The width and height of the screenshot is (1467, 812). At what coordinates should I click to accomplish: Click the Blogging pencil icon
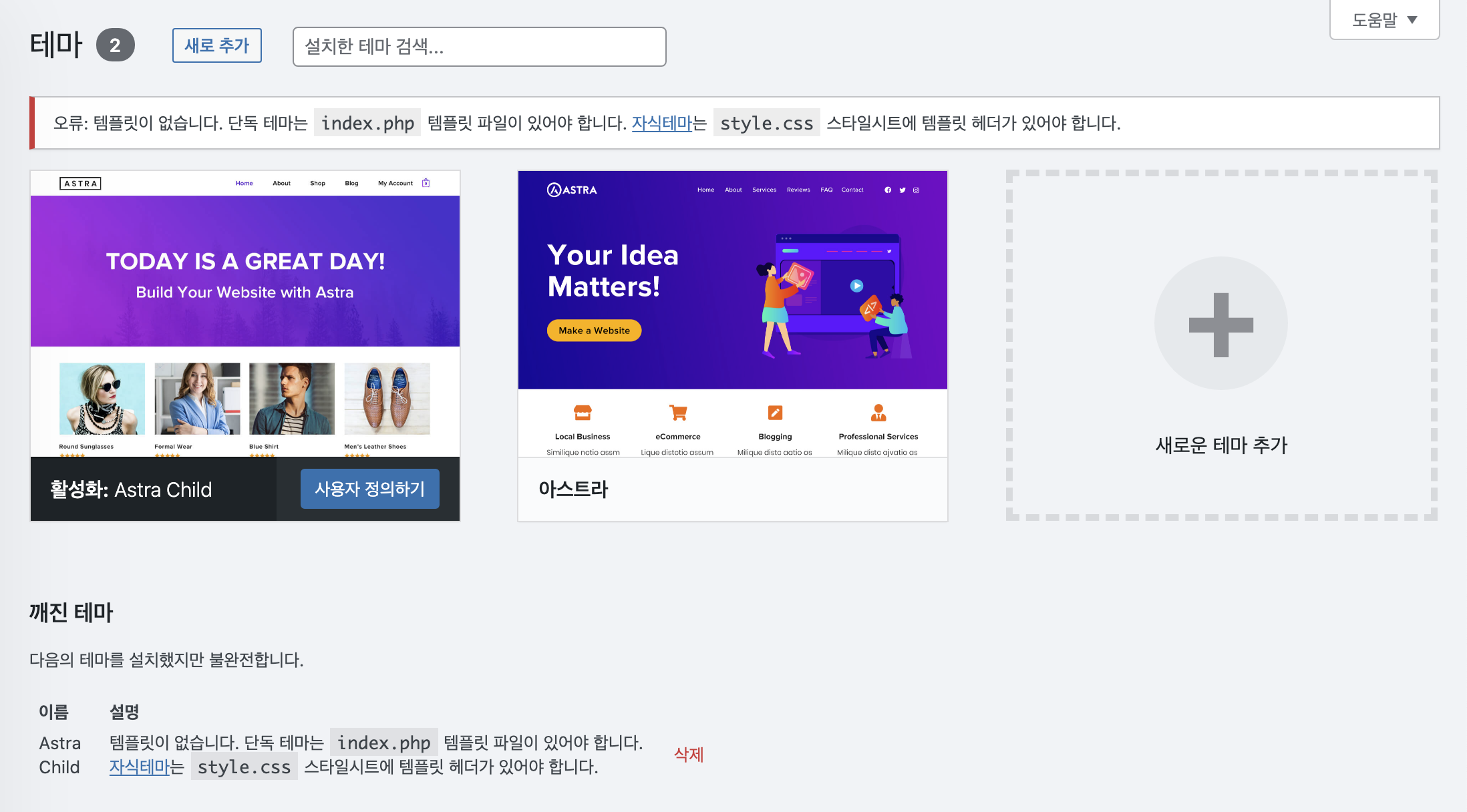tap(775, 413)
